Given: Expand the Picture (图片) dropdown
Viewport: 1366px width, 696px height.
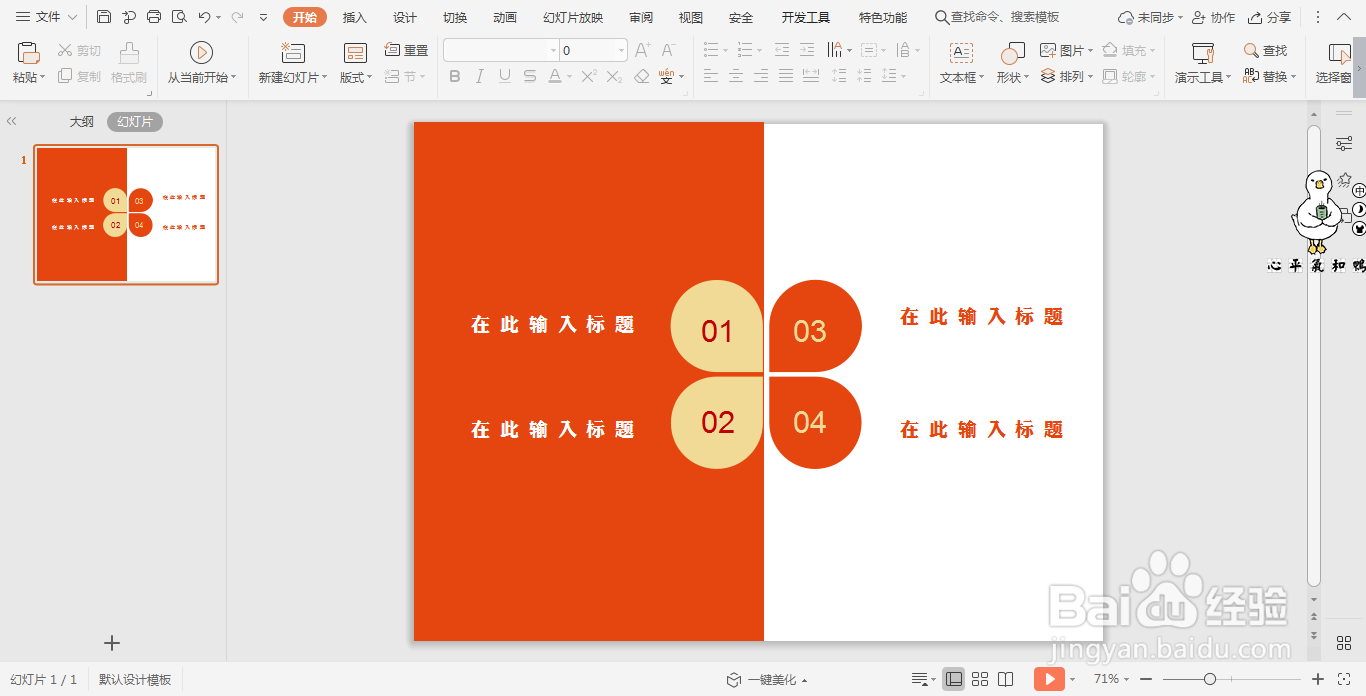Looking at the screenshot, I should pyautogui.click(x=1090, y=50).
